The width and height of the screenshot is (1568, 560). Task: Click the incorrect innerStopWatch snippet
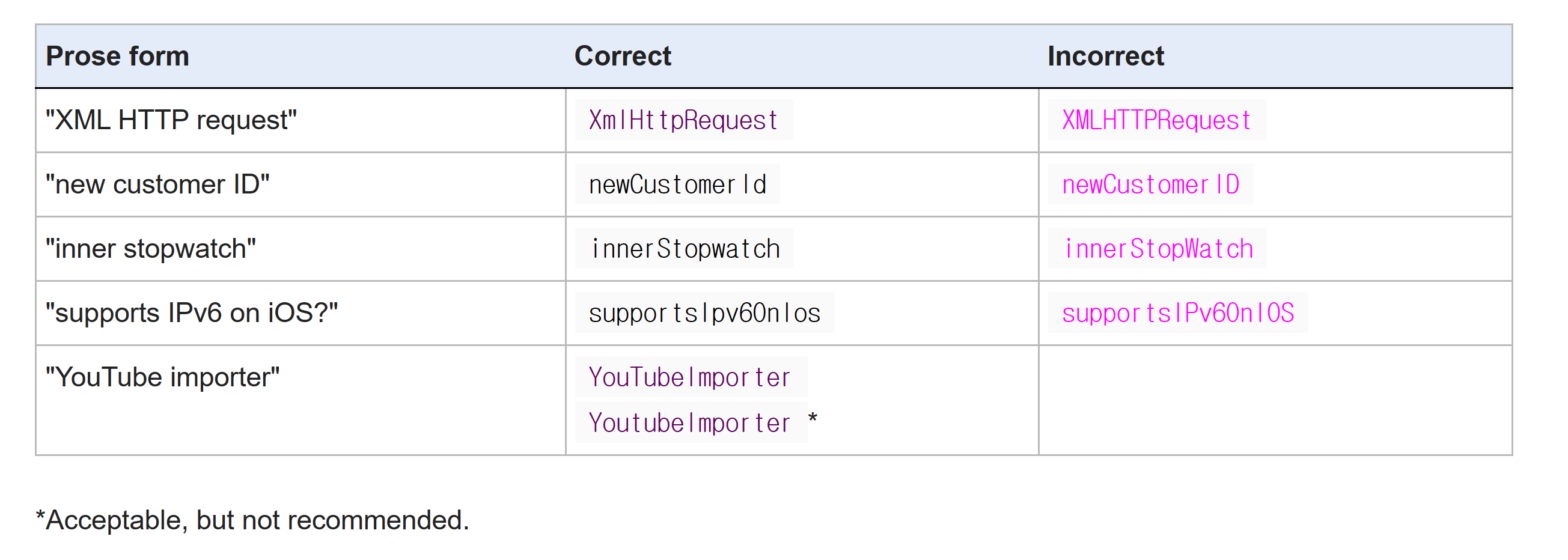[1156, 249]
